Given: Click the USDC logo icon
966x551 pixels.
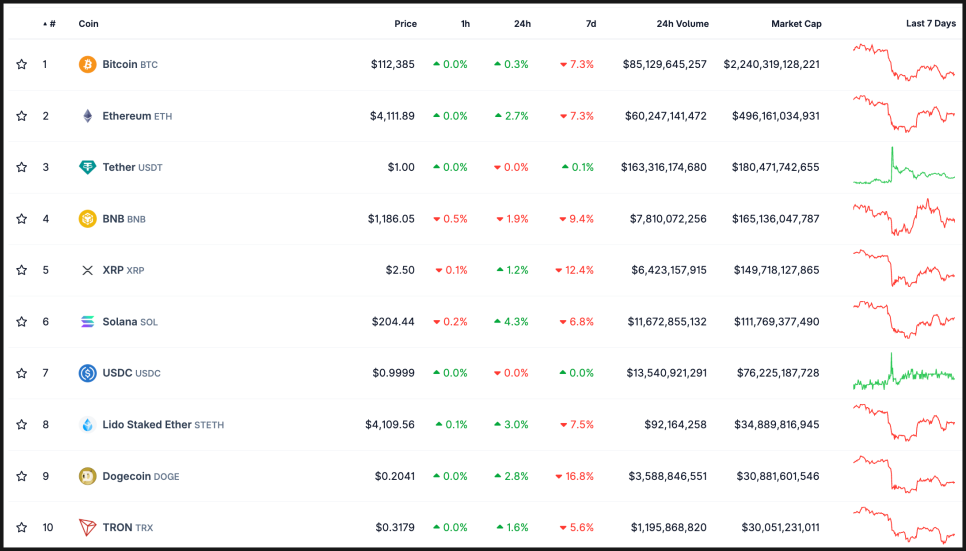Looking at the screenshot, I should point(88,373).
